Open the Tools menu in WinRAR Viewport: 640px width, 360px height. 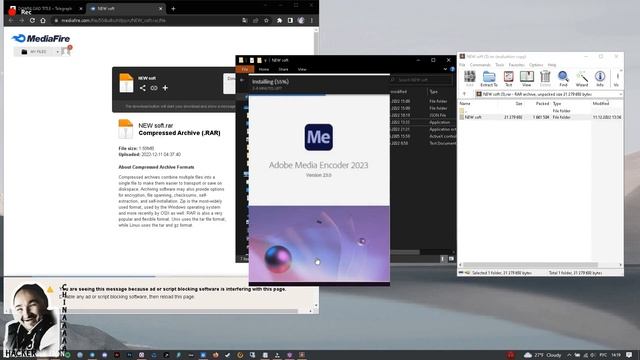tap(500, 65)
